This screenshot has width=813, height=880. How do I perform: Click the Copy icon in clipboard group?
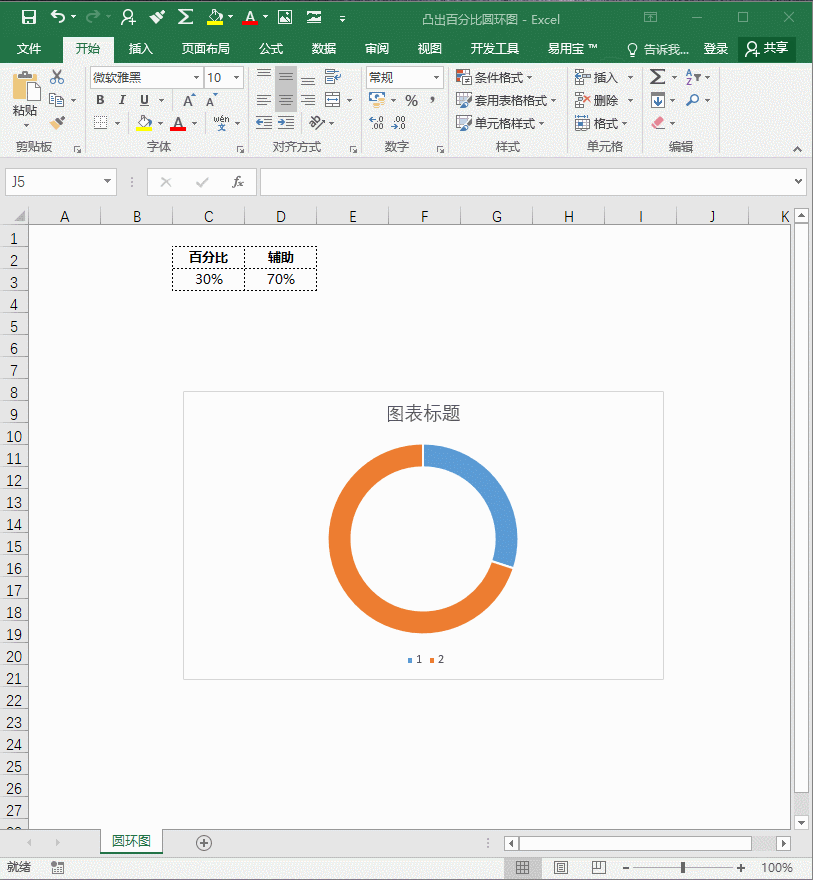click(x=57, y=100)
